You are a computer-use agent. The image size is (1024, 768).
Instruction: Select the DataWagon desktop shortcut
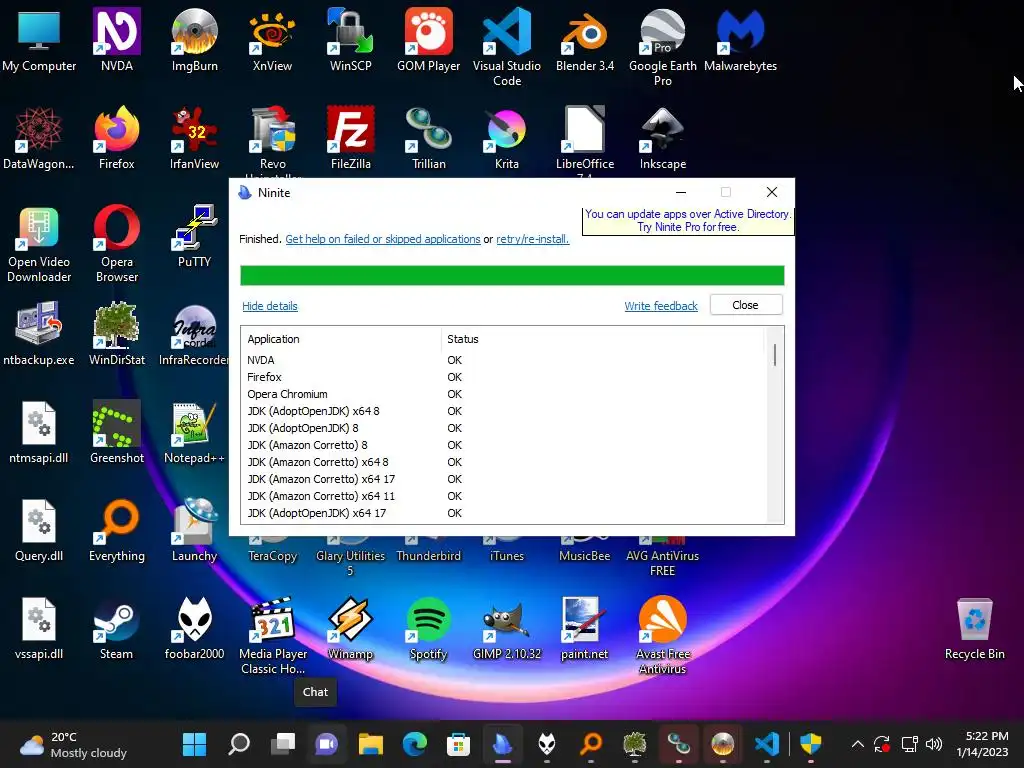pyautogui.click(x=39, y=138)
